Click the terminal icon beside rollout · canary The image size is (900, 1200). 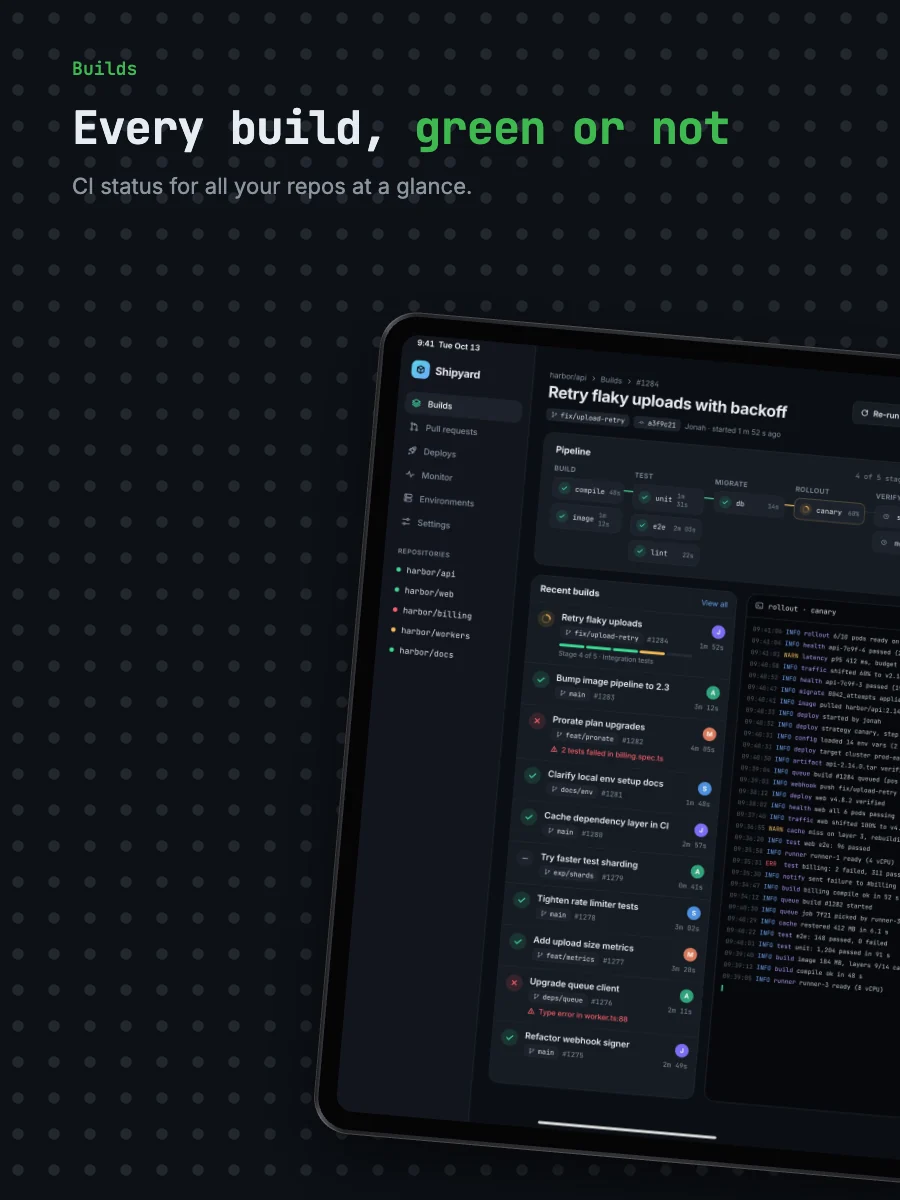[x=759, y=606]
